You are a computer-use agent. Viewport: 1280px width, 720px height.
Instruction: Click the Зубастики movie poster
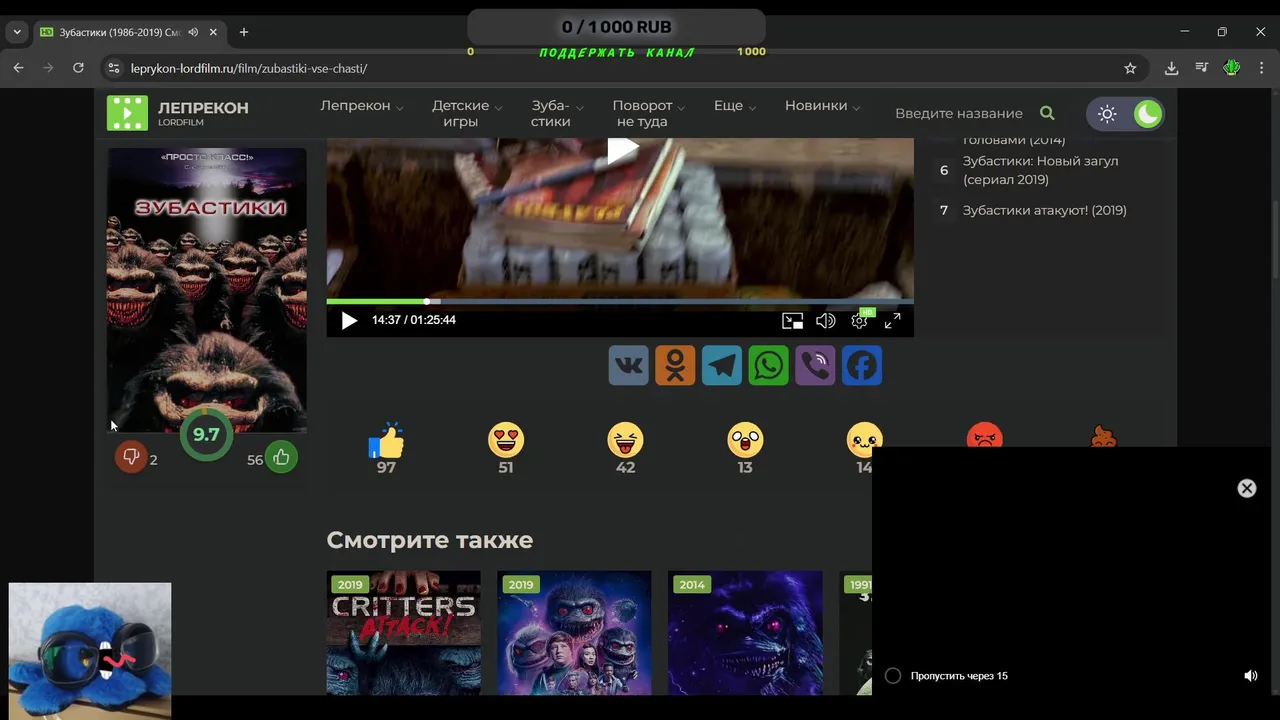point(207,290)
